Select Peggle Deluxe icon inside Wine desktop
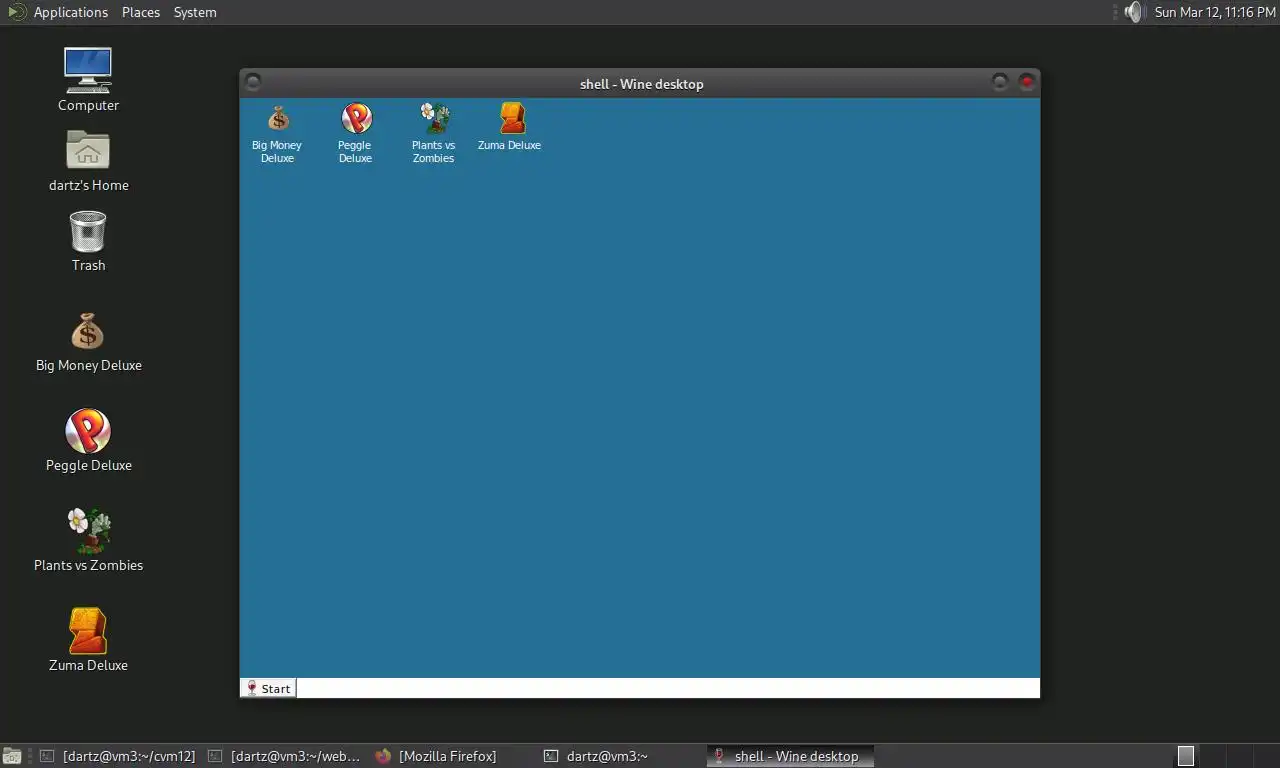 coord(355,133)
